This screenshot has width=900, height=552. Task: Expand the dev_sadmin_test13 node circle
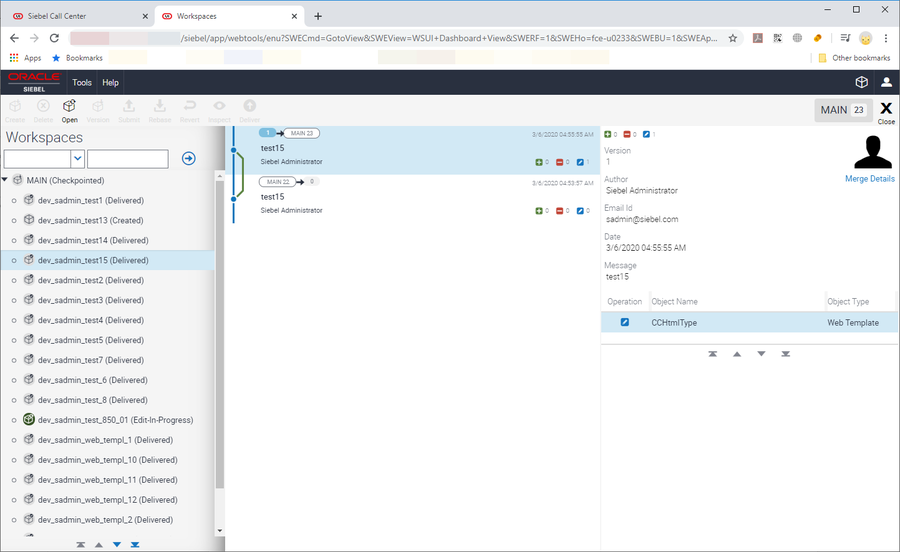tap(14, 220)
